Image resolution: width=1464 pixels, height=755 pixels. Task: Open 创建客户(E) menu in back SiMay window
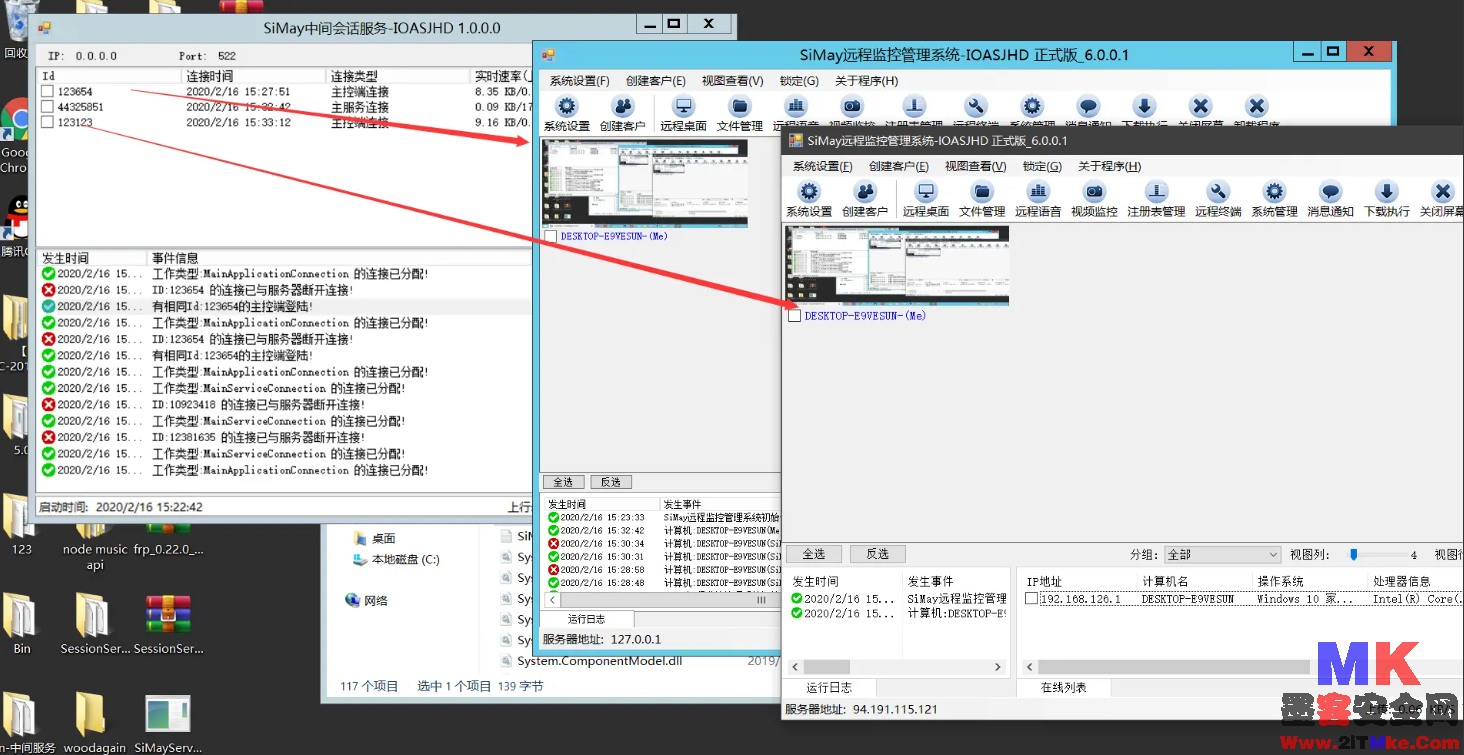click(x=656, y=81)
